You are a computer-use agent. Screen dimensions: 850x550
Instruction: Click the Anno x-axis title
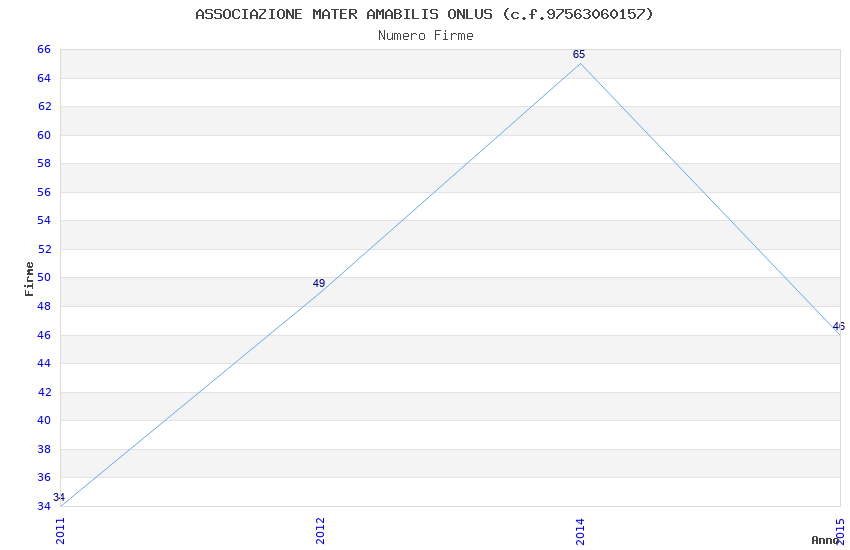[825, 540]
